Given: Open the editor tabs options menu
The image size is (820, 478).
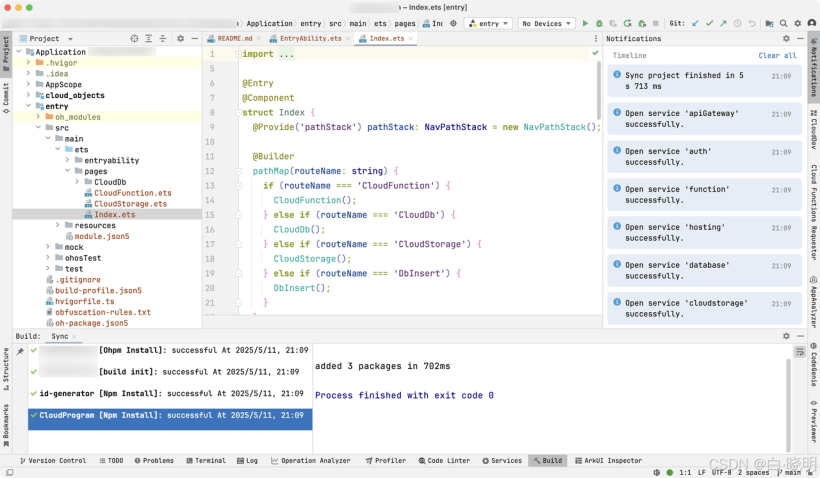Looking at the screenshot, I should click(596, 39).
